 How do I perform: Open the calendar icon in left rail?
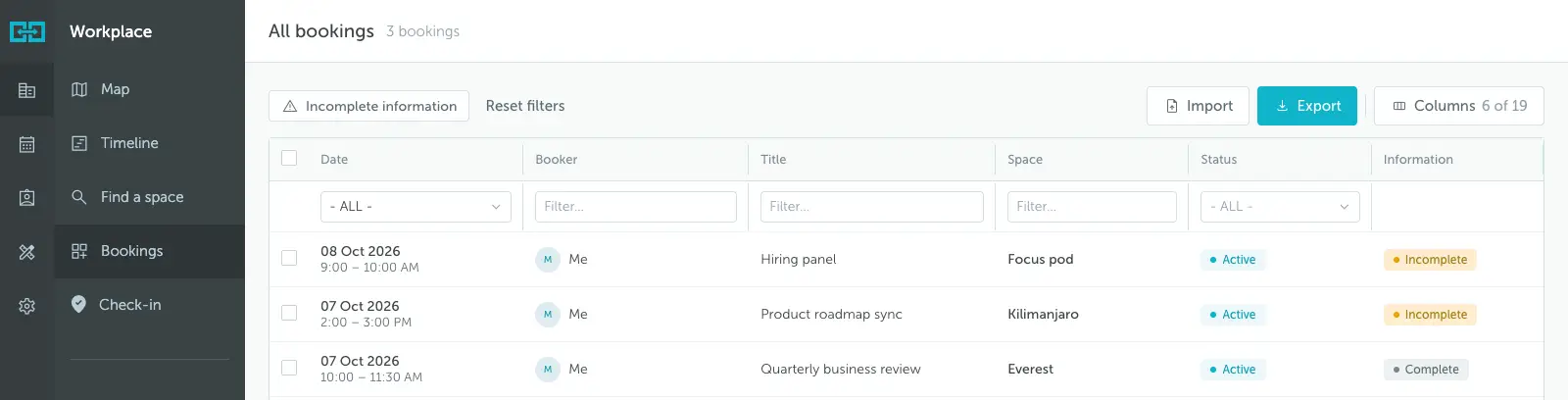[x=26, y=144]
